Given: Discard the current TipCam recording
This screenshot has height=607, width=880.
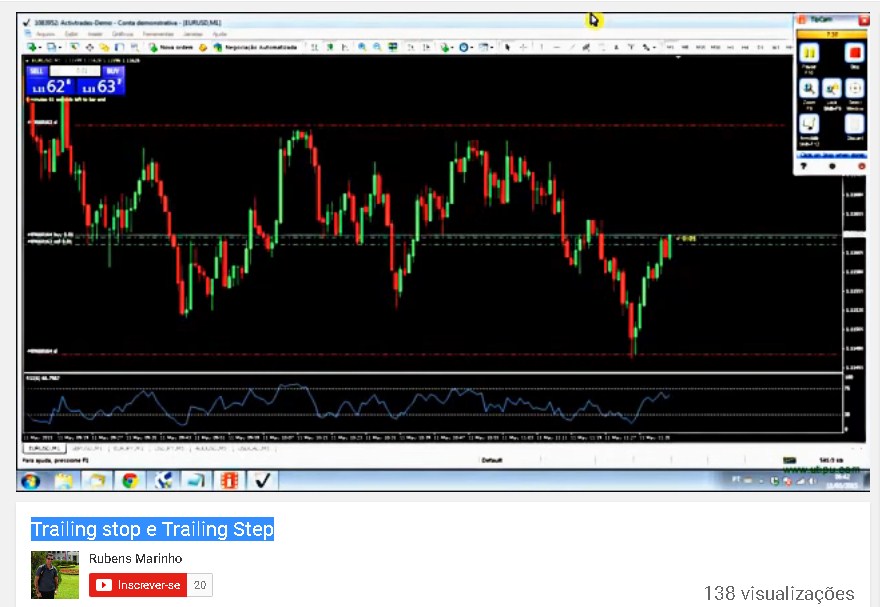Looking at the screenshot, I should click(854, 126).
